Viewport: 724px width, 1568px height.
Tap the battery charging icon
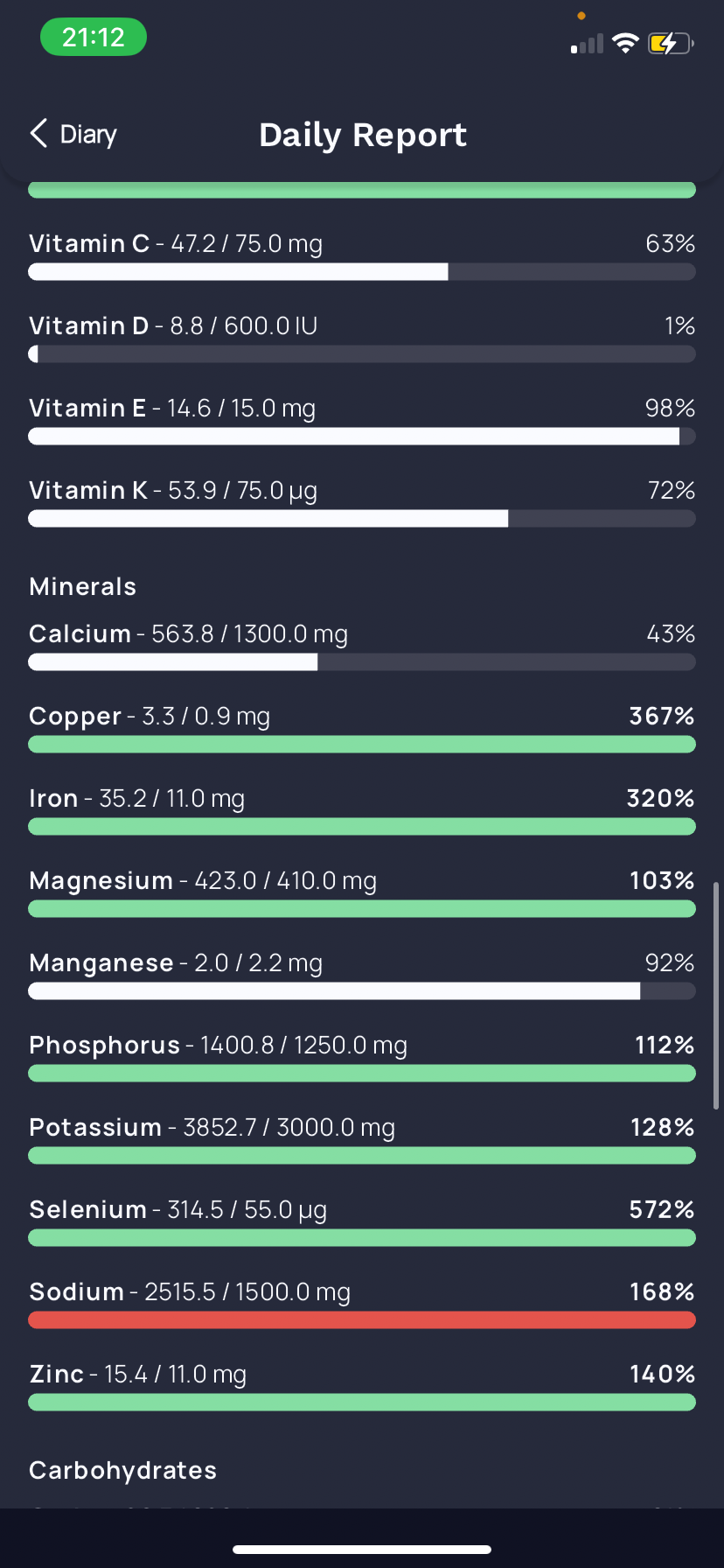tap(671, 43)
